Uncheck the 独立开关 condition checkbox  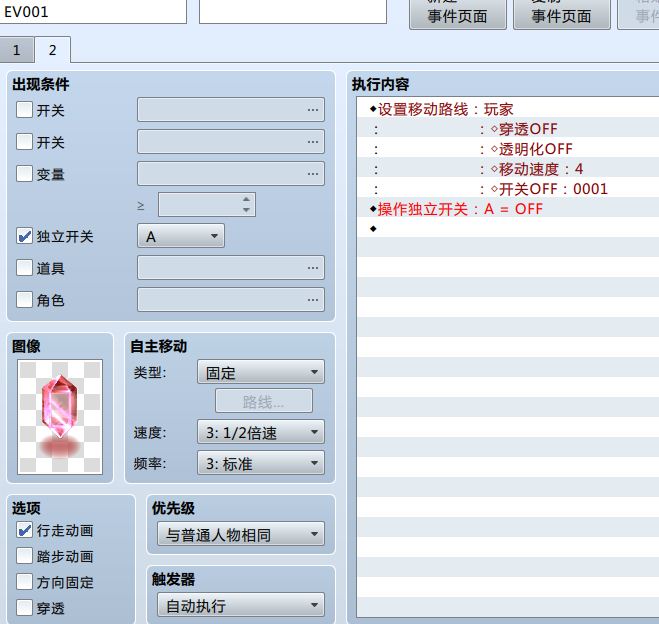tap(24, 236)
